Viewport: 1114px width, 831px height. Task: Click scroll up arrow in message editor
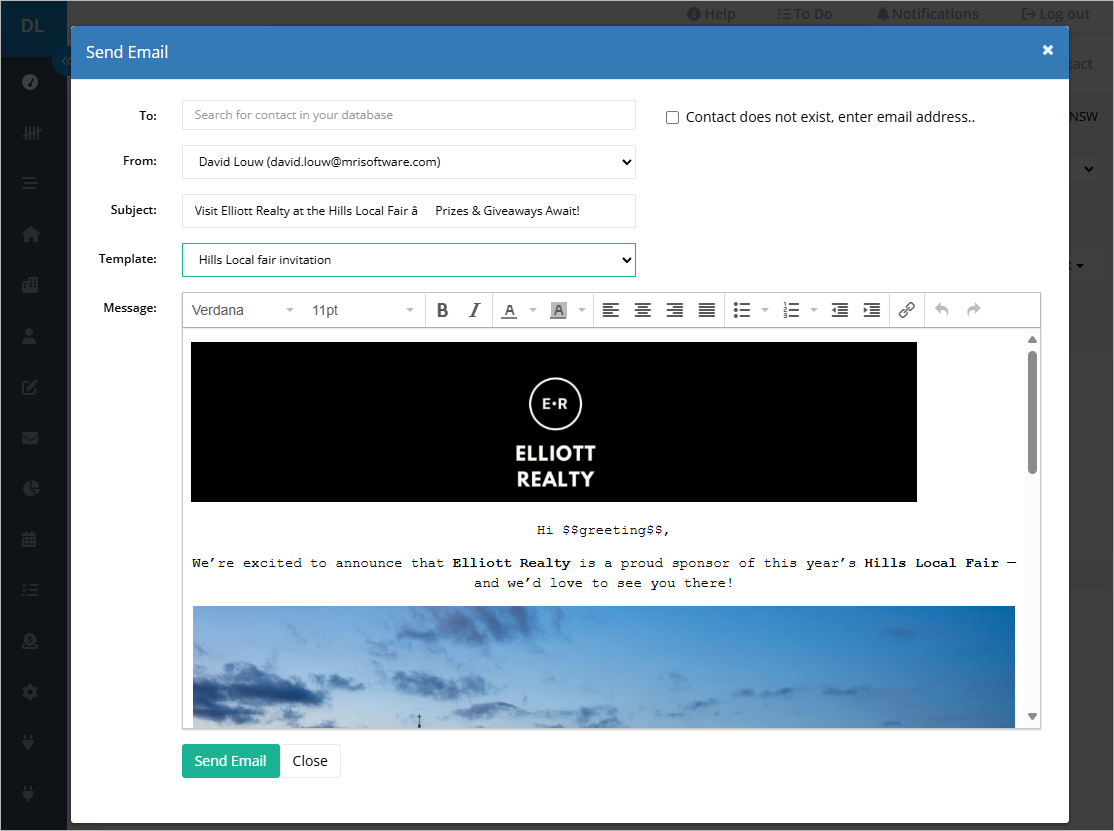pyautogui.click(x=1032, y=340)
